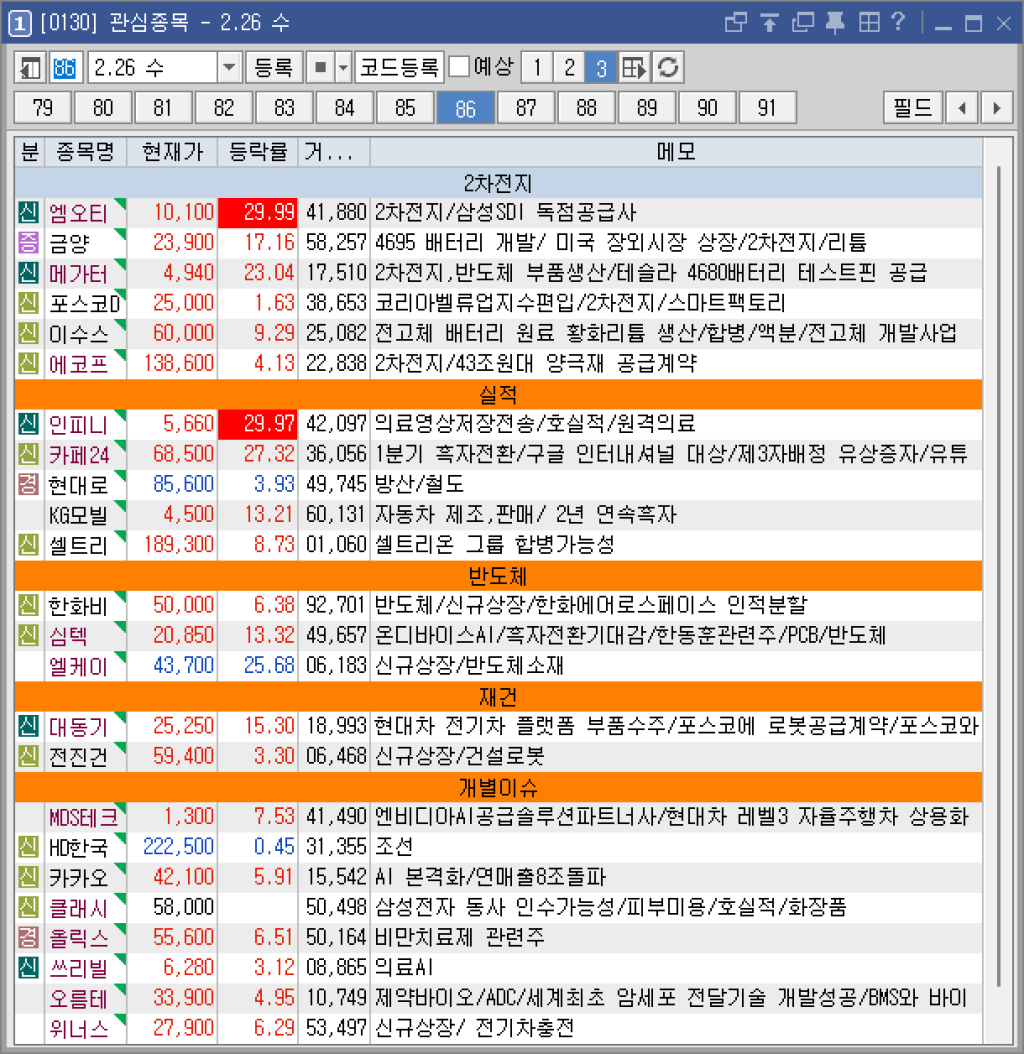This screenshot has height=1054, width=1024.
Task: Click the red 29.97 change cell
Action: click(258, 423)
